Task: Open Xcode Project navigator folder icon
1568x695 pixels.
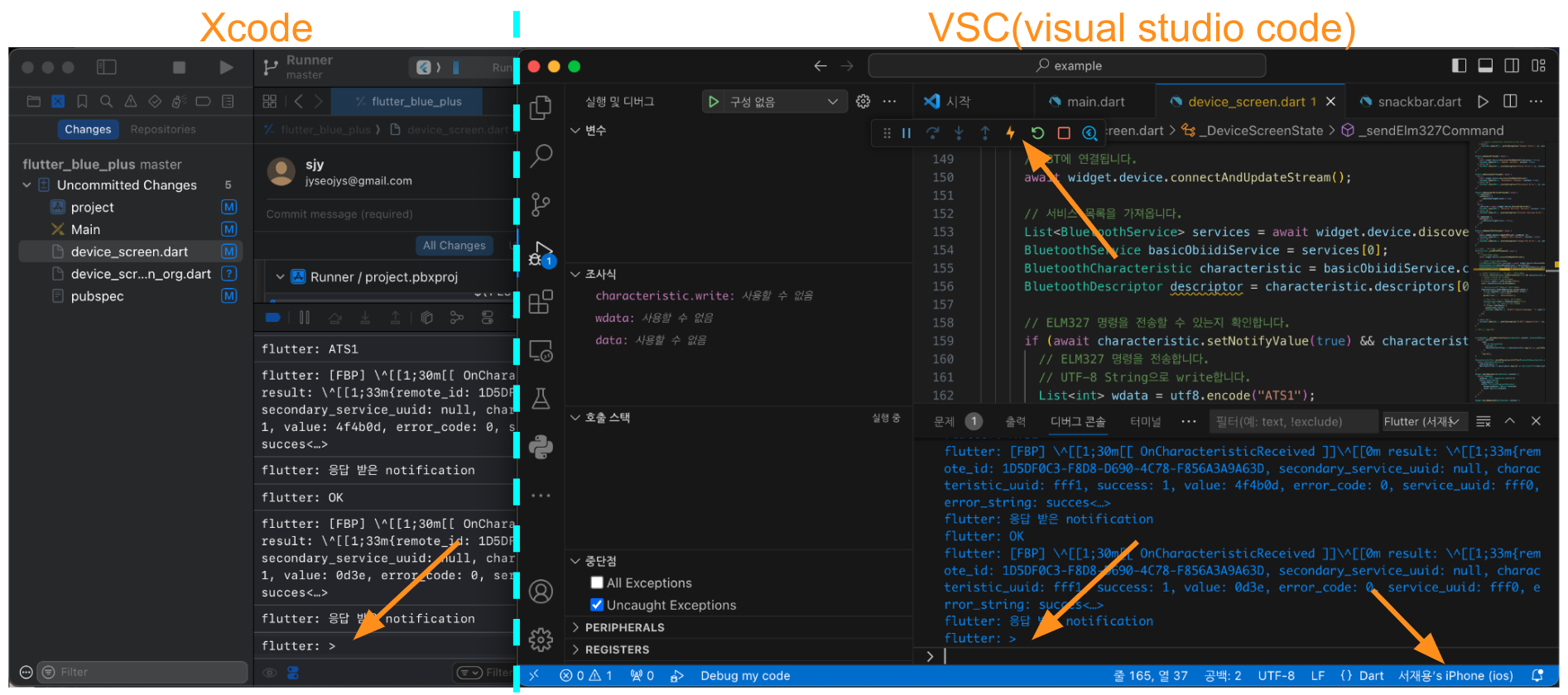Action: 34,101
